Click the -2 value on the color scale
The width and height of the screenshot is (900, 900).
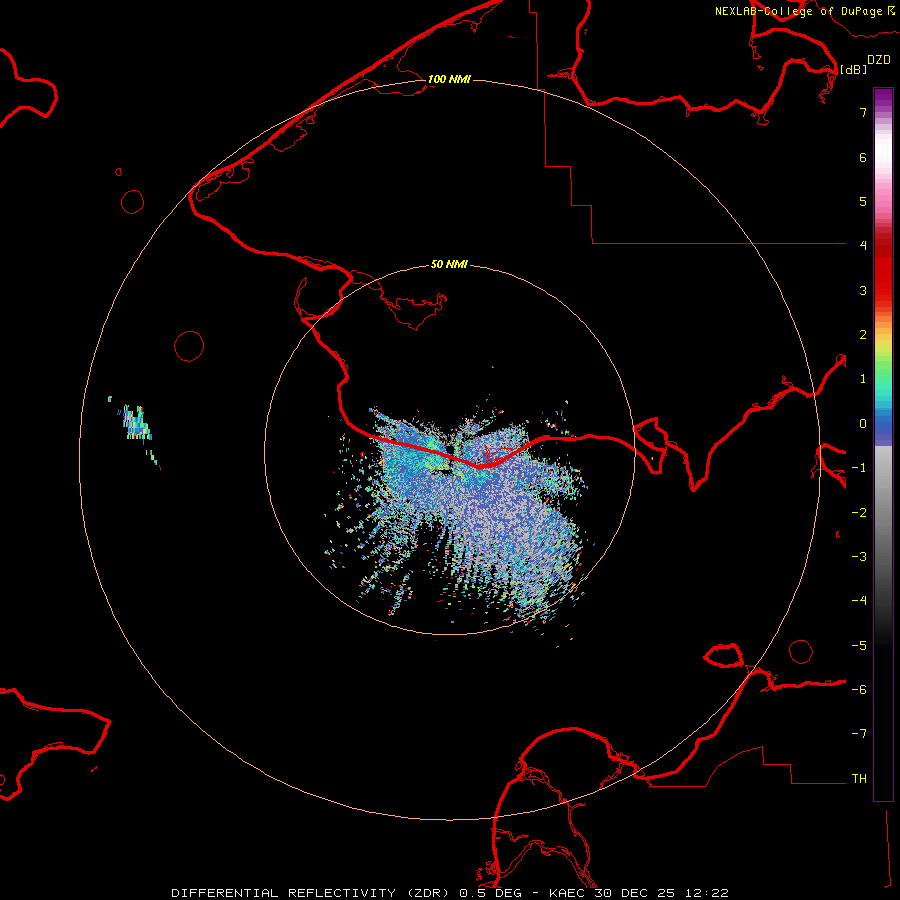click(x=859, y=513)
